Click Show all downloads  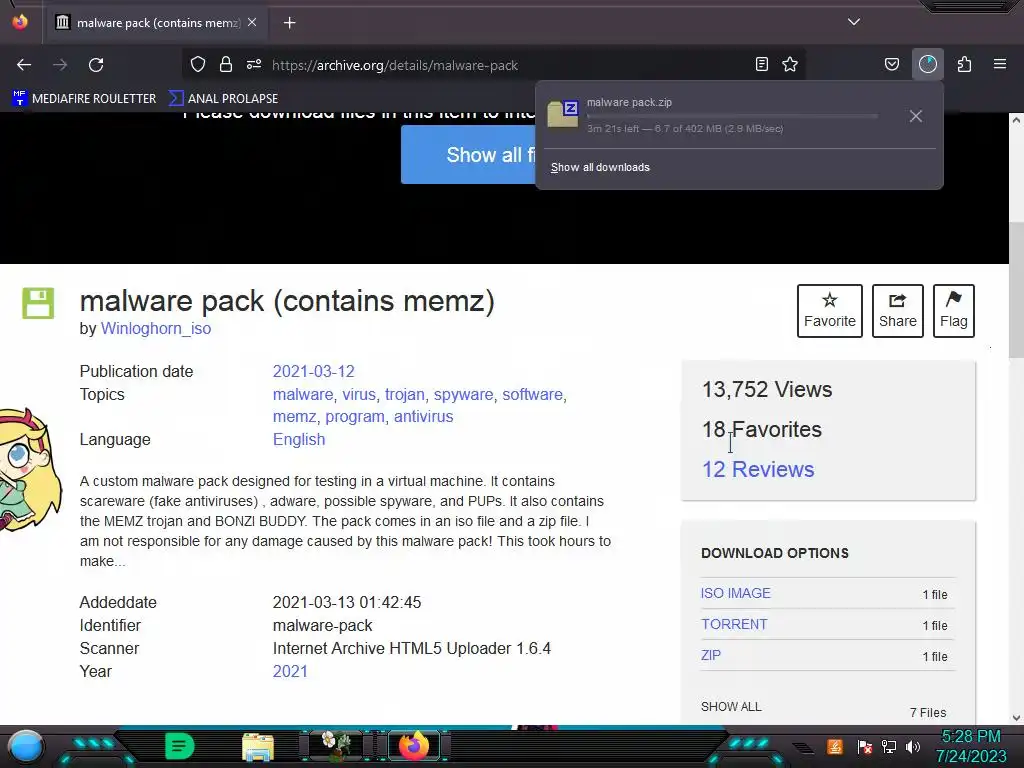point(600,167)
